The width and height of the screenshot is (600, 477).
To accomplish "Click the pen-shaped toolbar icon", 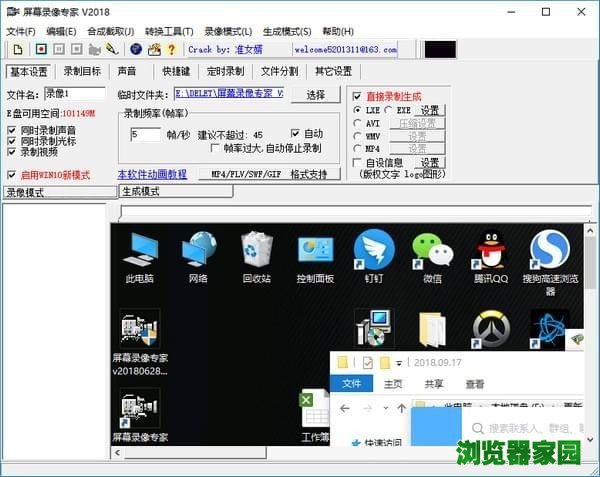I will coord(112,49).
